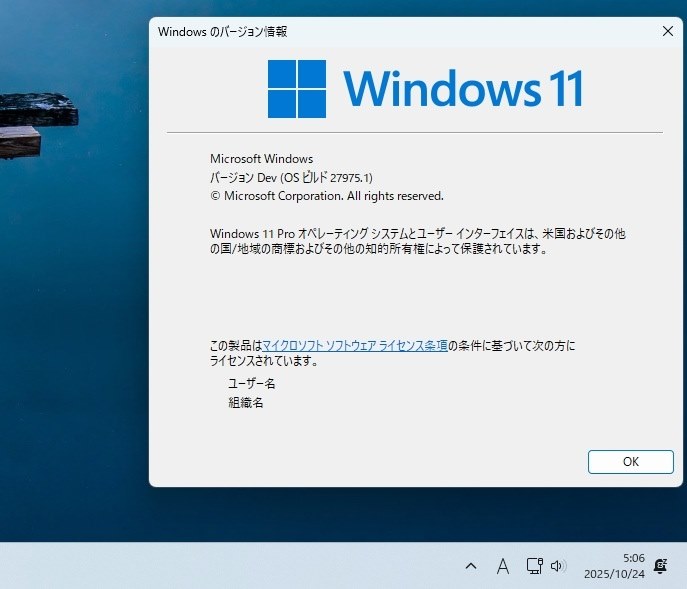Click the 組織名 label

point(246,402)
